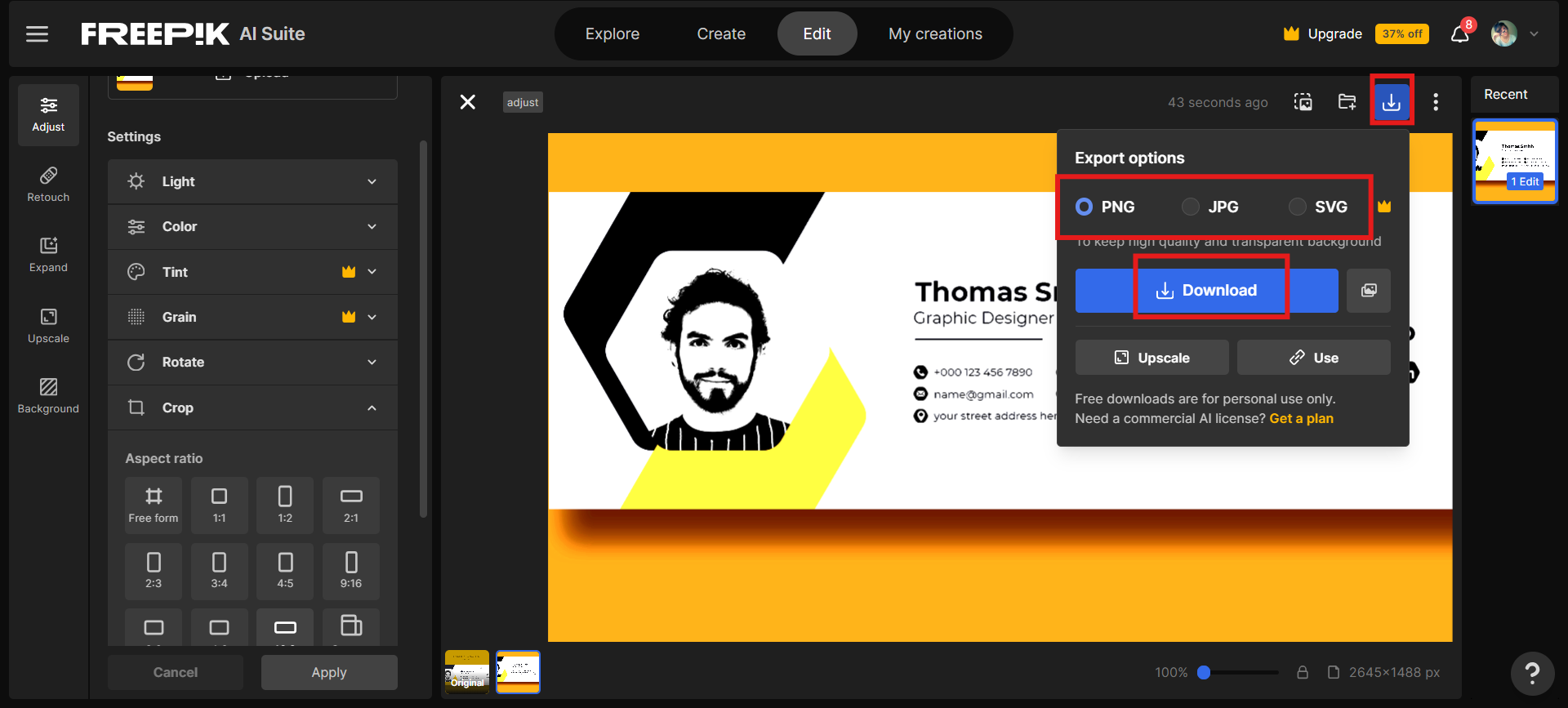The width and height of the screenshot is (1568, 708).
Task: Select the Adjust tool in sidebar
Action: (48, 114)
